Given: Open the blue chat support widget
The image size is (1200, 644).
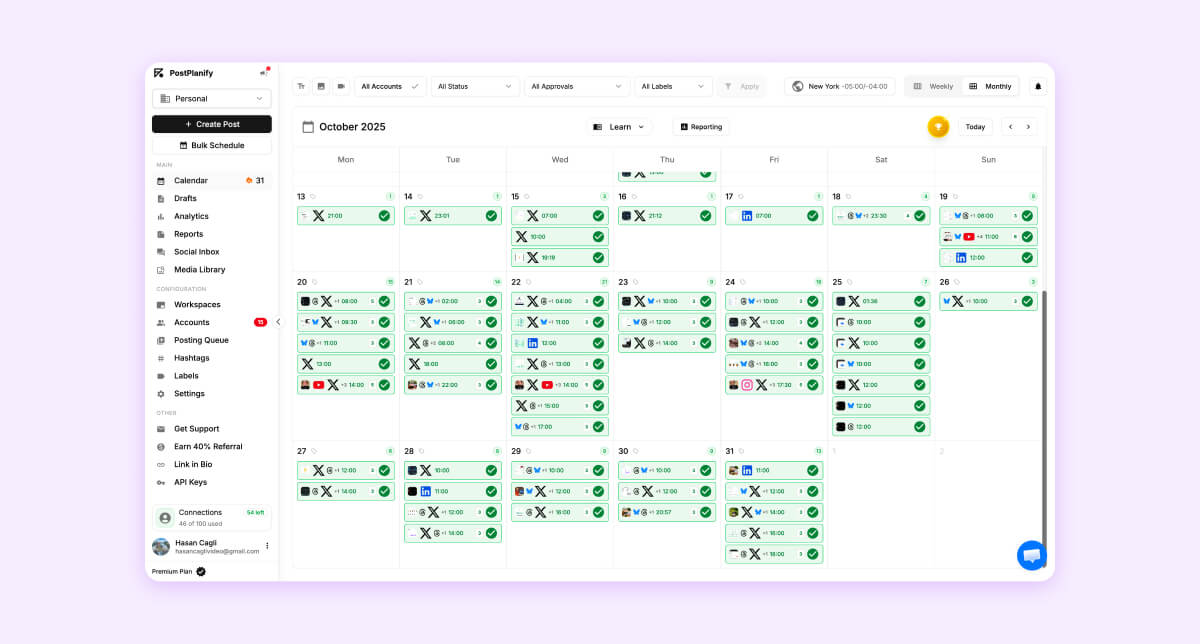Looking at the screenshot, I should tap(1032, 555).
